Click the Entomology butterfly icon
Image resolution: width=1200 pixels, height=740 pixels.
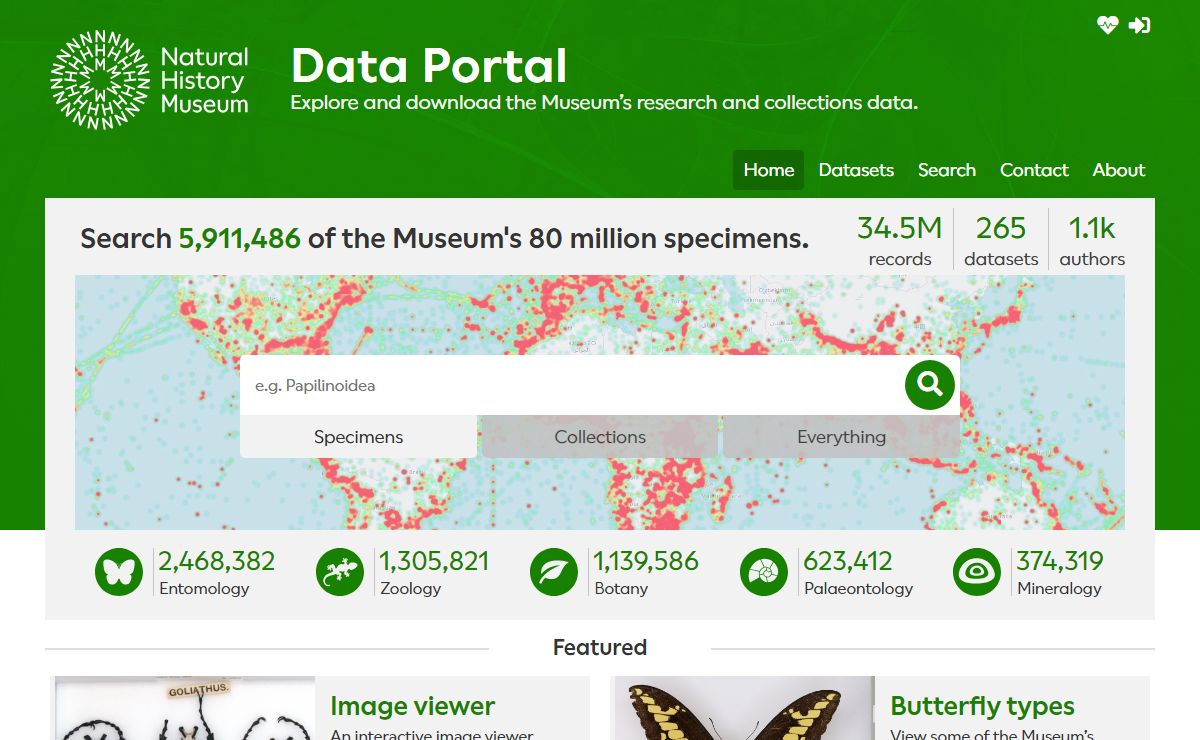pos(119,573)
